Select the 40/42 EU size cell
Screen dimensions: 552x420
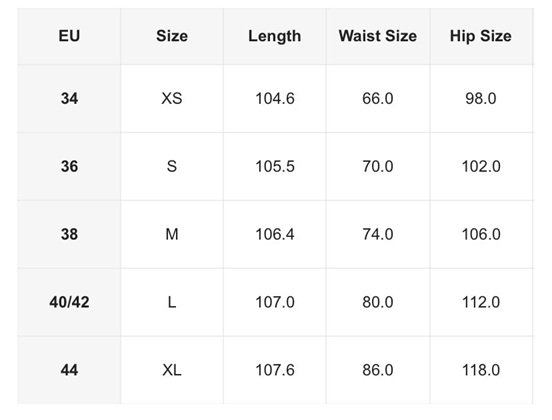tap(69, 302)
